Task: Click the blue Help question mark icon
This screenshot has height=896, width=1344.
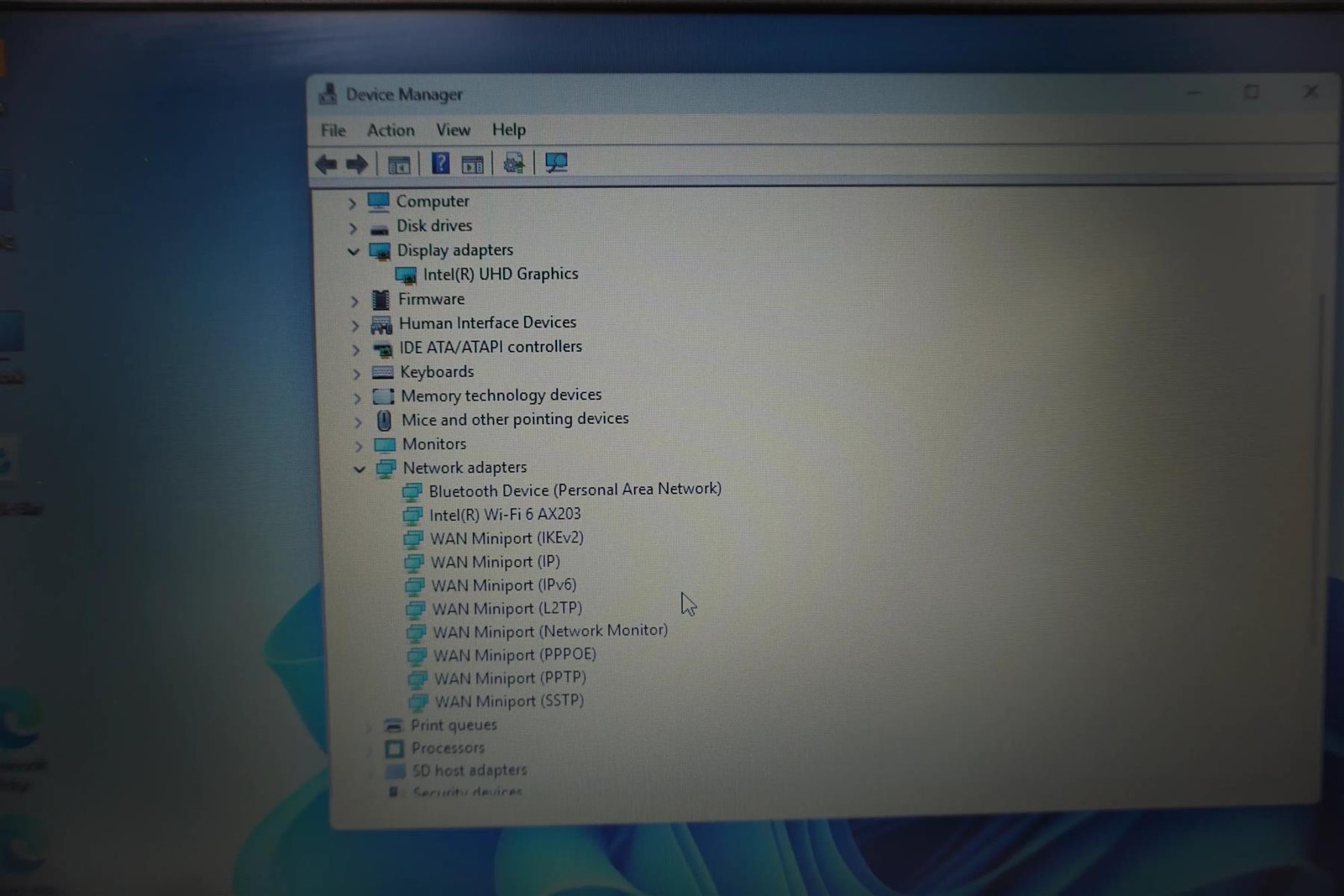Action: pos(440,163)
